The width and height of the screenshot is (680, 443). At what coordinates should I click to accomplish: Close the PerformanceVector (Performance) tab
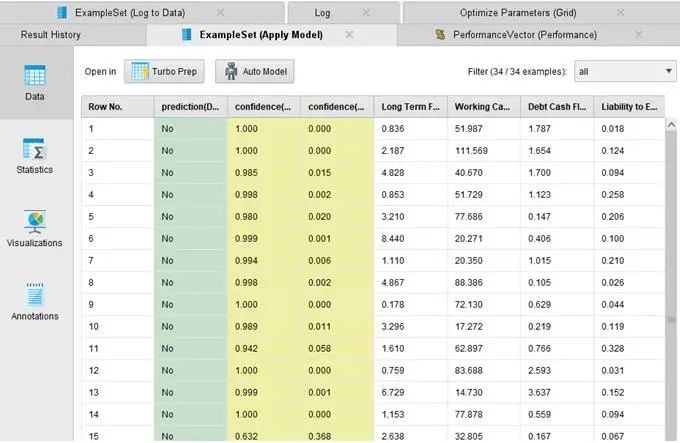(x=638, y=34)
